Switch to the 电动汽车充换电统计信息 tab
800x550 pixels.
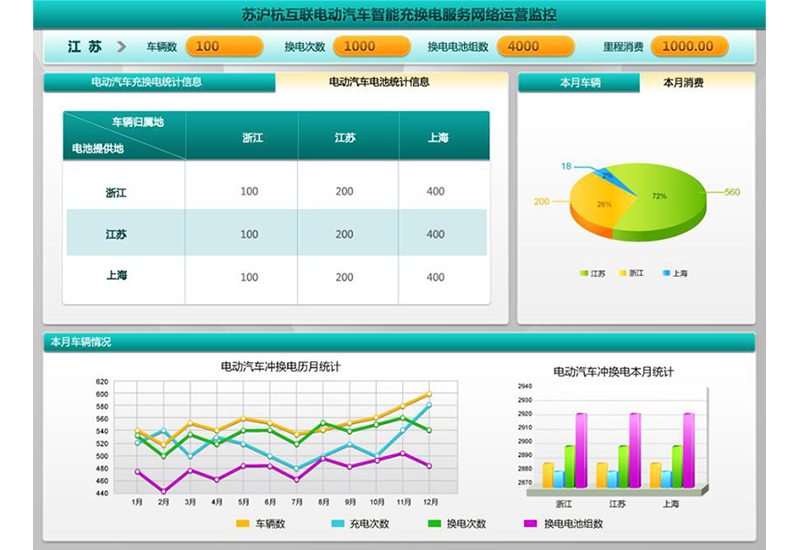click(160, 82)
